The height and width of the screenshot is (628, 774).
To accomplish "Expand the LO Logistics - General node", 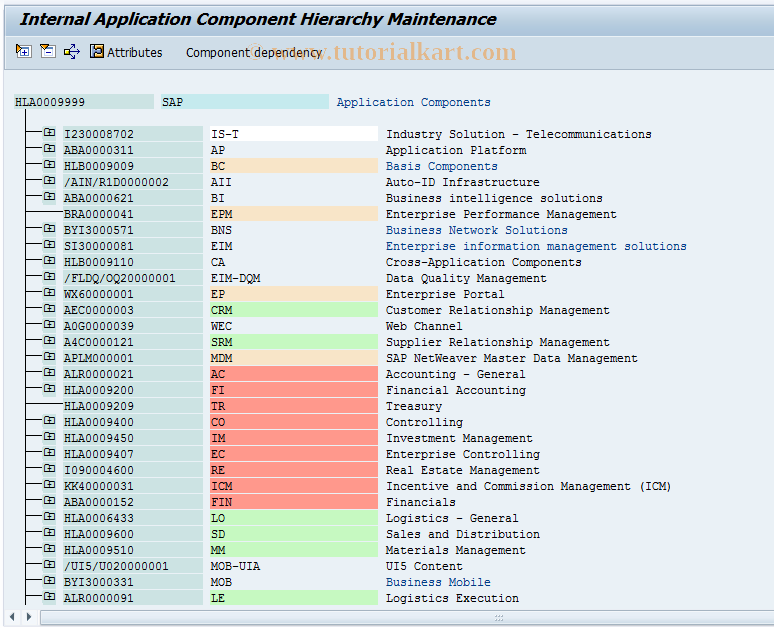I will tap(49, 516).
